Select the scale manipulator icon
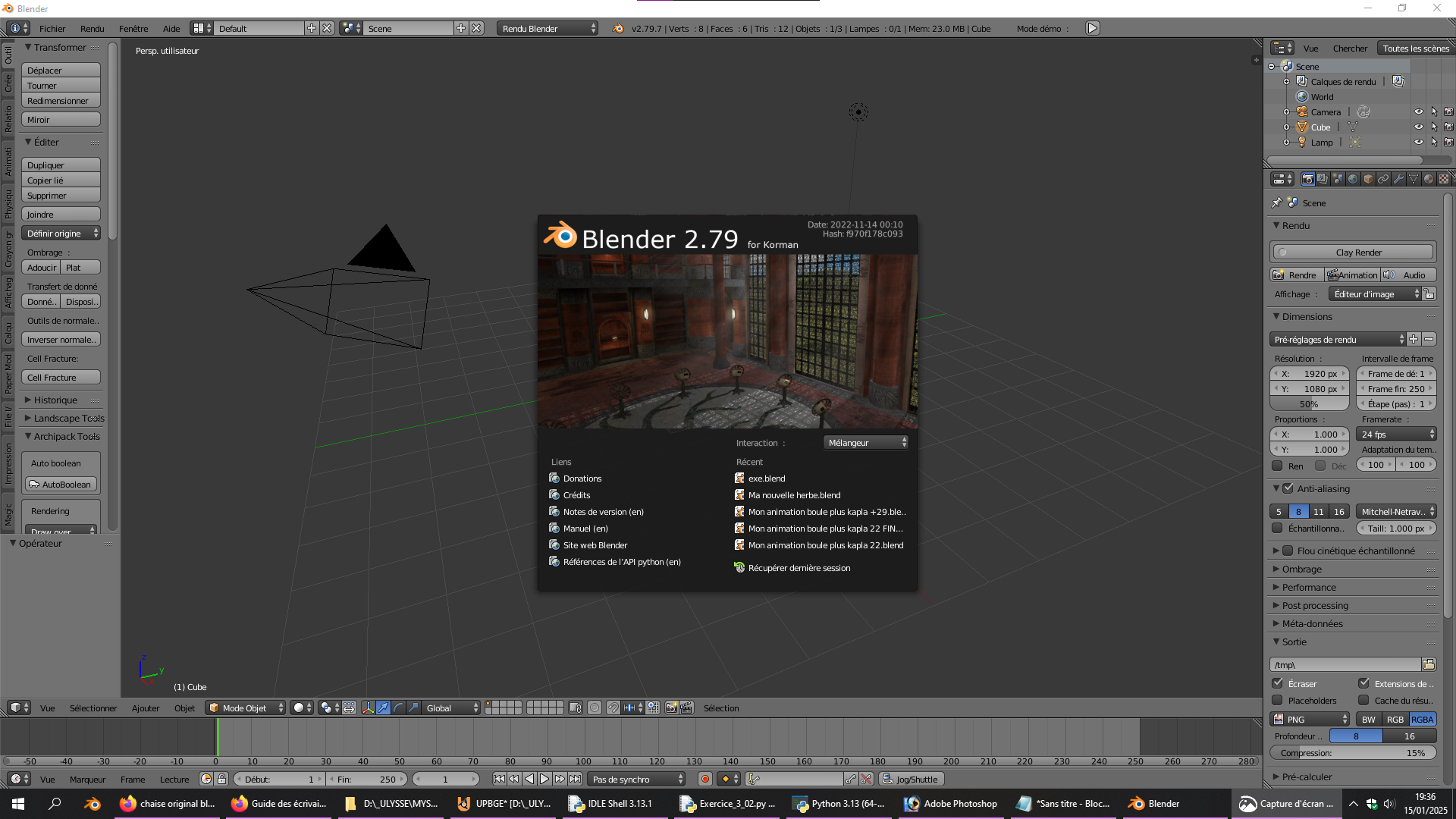The height and width of the screenshot is (819, 1456). click(414, 708)
